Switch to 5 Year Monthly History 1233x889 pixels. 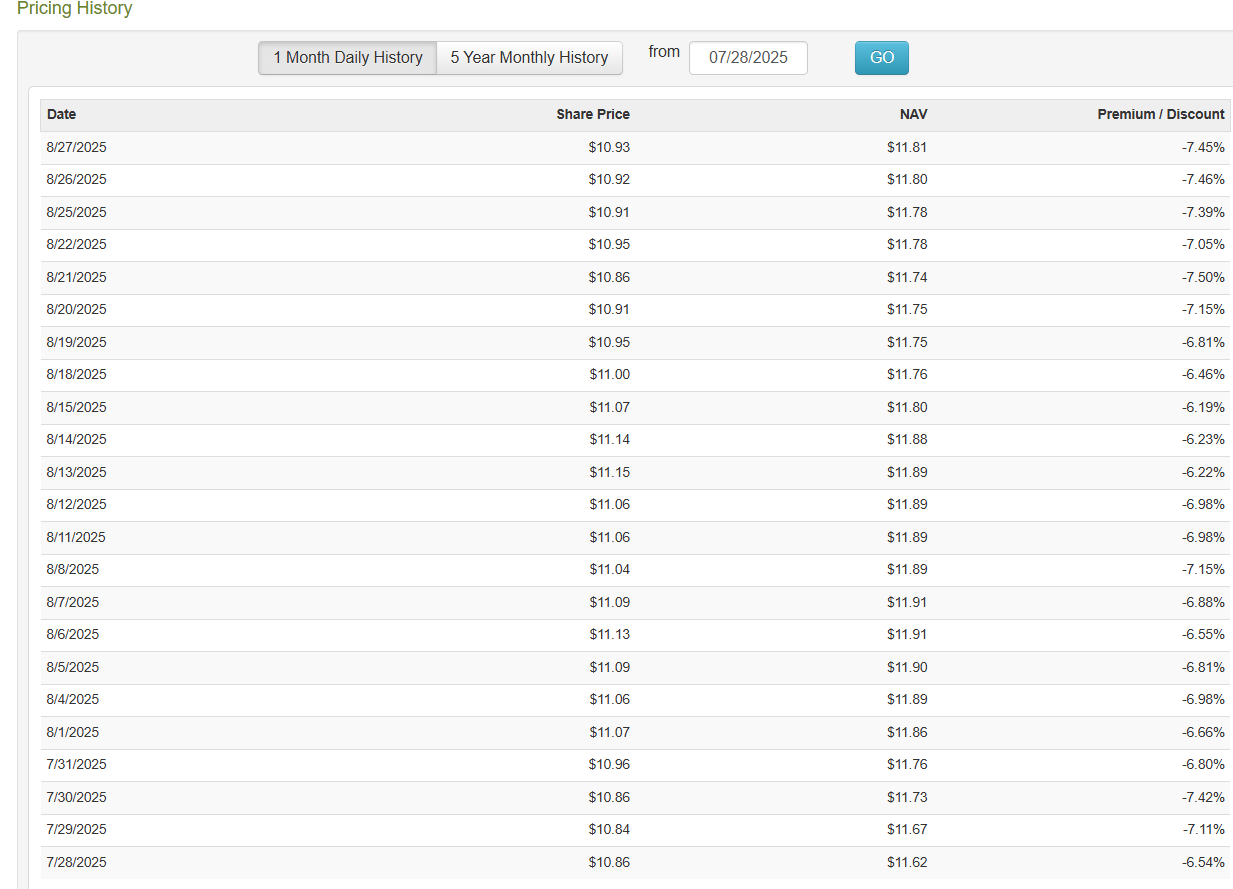(x=529, y=58)
